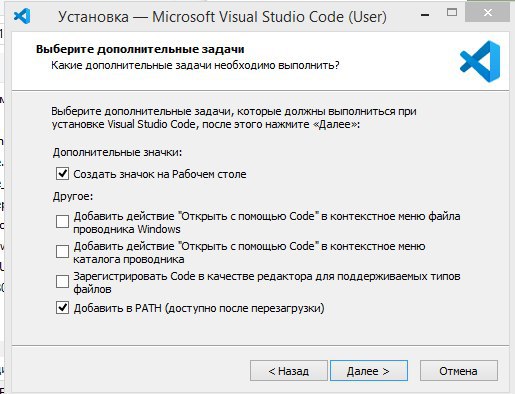Click the "Дополнительные значки:" group label
The width and height of the screenshot is (515, 394).
pos(118,152)
